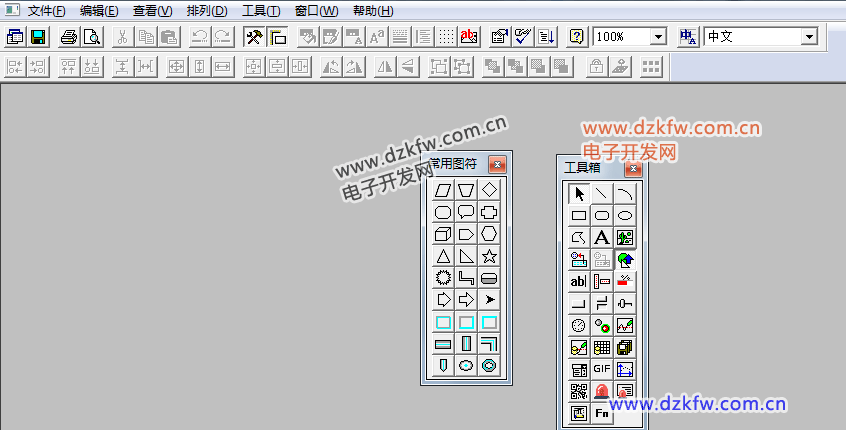Select the text label 'A' tool

tap(602, 237)
